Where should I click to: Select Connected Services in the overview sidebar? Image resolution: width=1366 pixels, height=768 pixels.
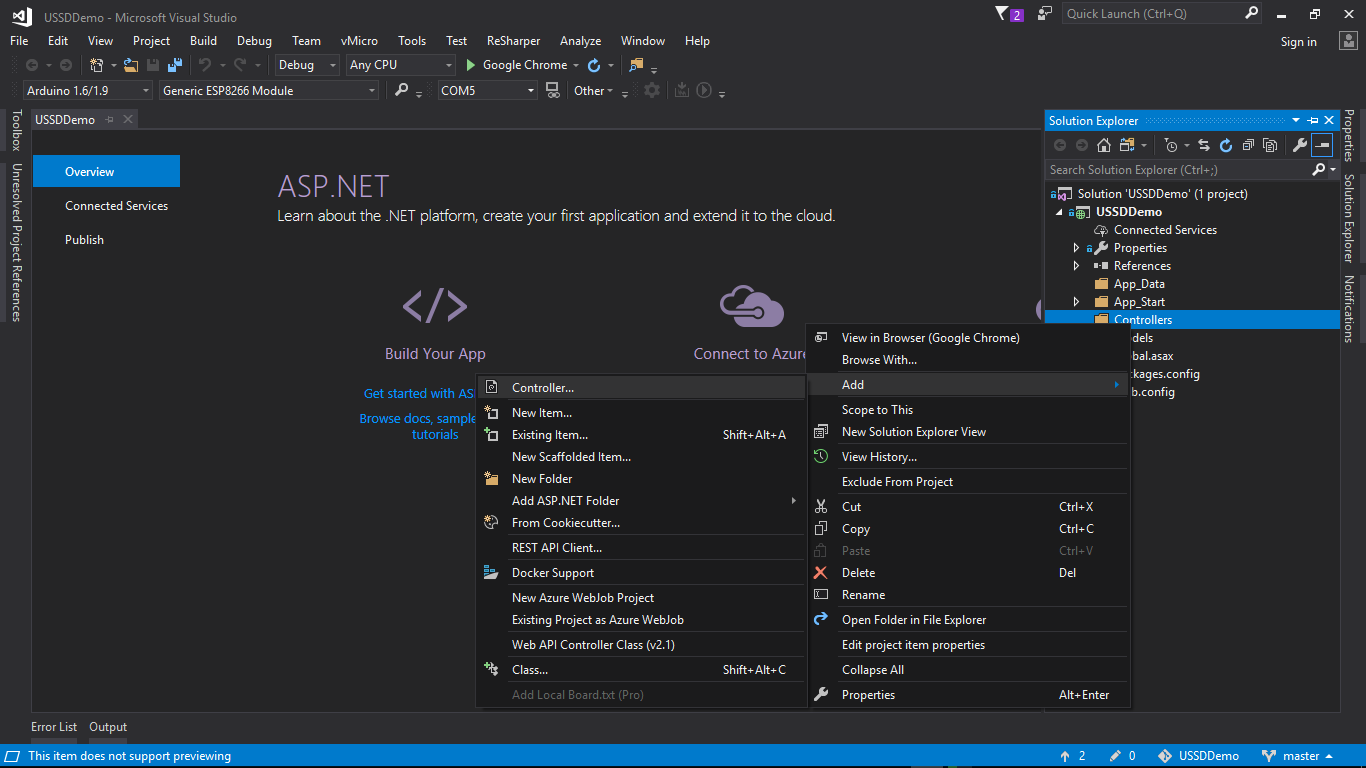[116, 206]
